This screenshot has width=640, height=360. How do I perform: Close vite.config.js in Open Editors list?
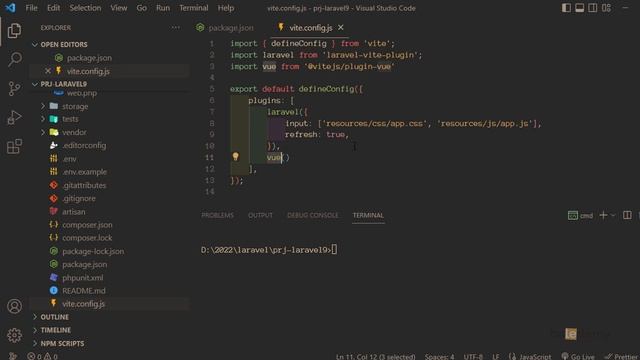48,71
